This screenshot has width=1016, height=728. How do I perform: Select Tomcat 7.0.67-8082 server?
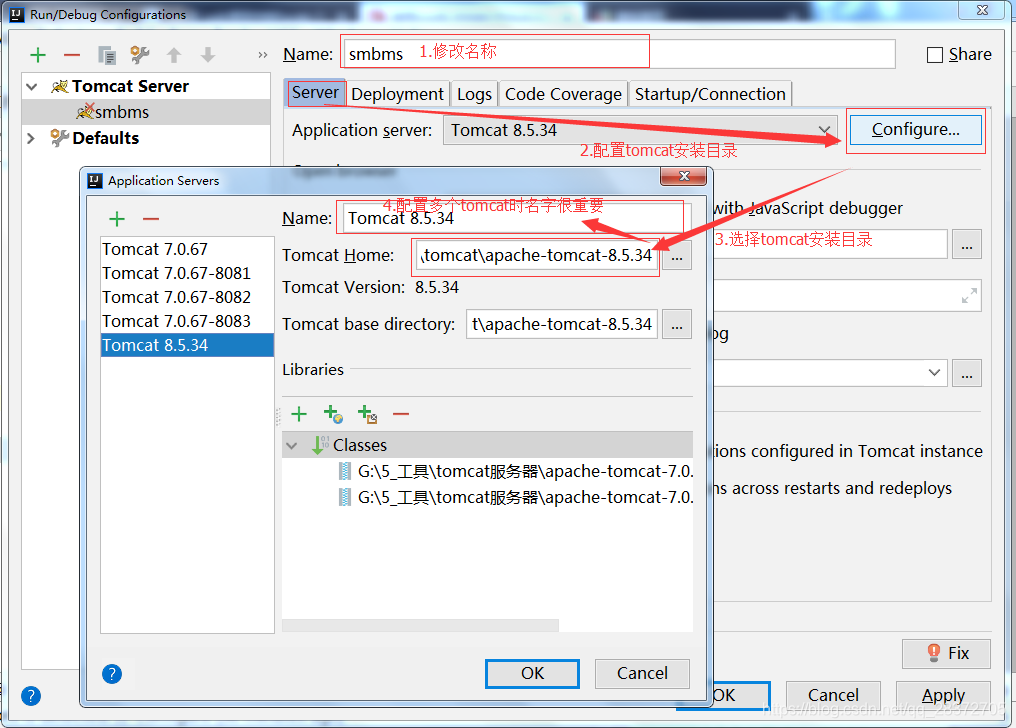tap(187, 297)
